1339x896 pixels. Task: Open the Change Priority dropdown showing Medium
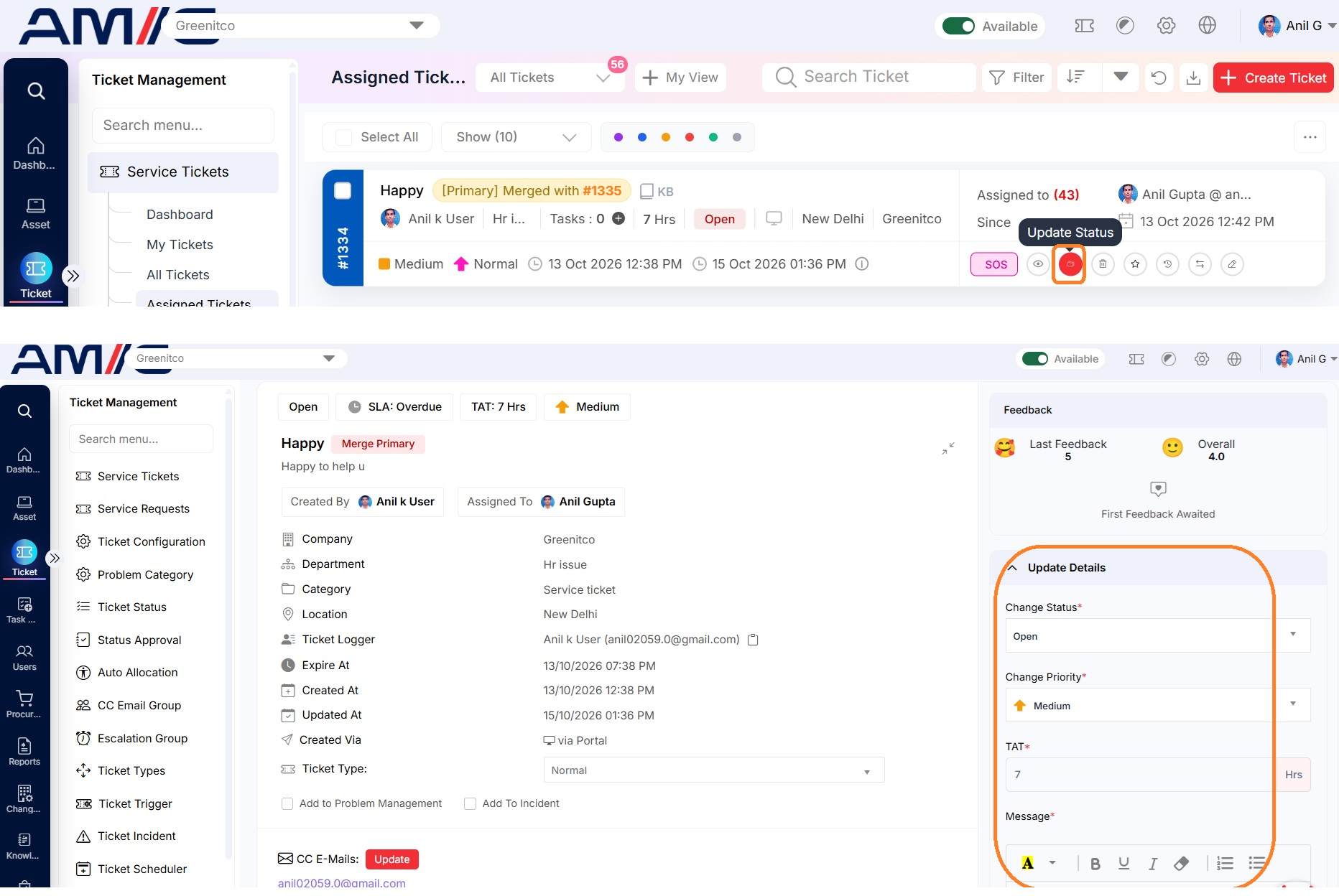[x=1157, y=705]
